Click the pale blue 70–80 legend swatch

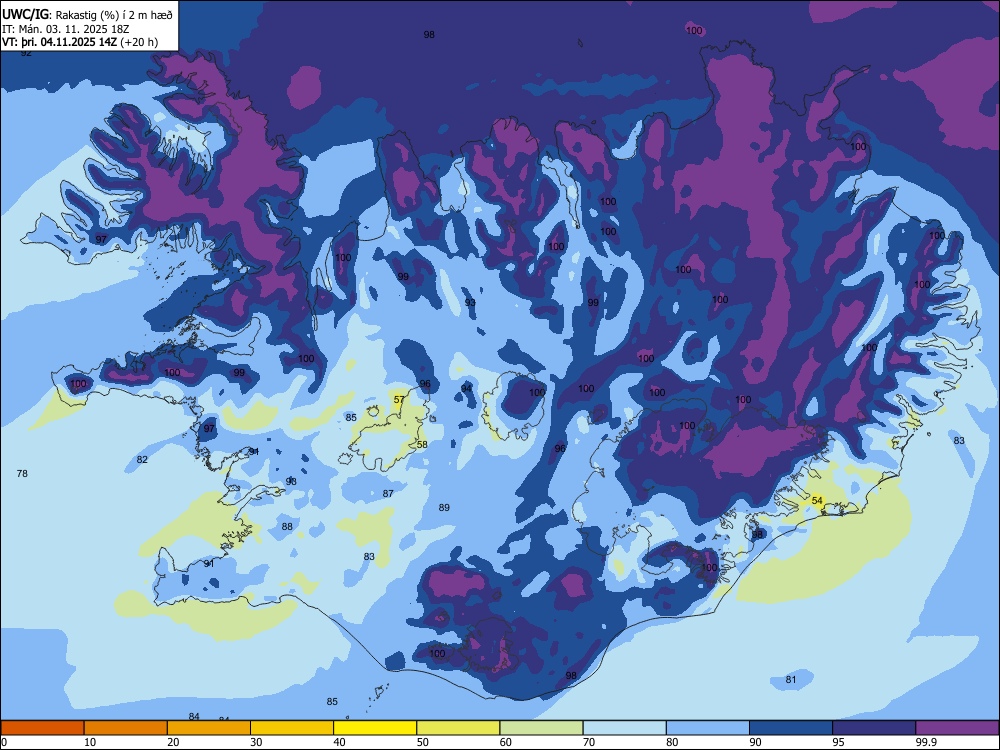point(624,728)
